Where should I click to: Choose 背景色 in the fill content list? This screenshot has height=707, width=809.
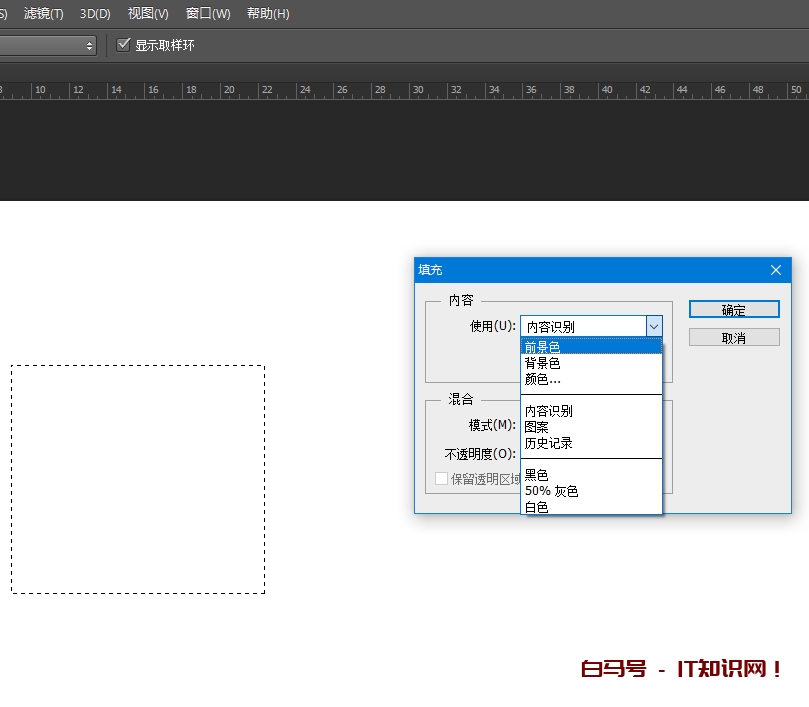pyautogui.click(x=542, y=363)
